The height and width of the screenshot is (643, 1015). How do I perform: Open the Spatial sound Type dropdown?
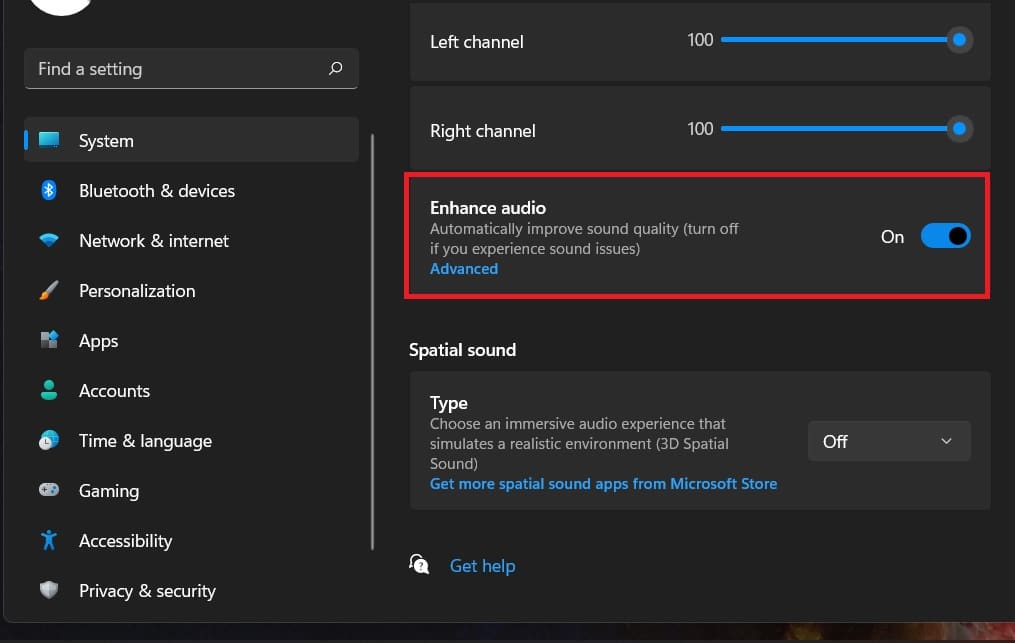889,441
